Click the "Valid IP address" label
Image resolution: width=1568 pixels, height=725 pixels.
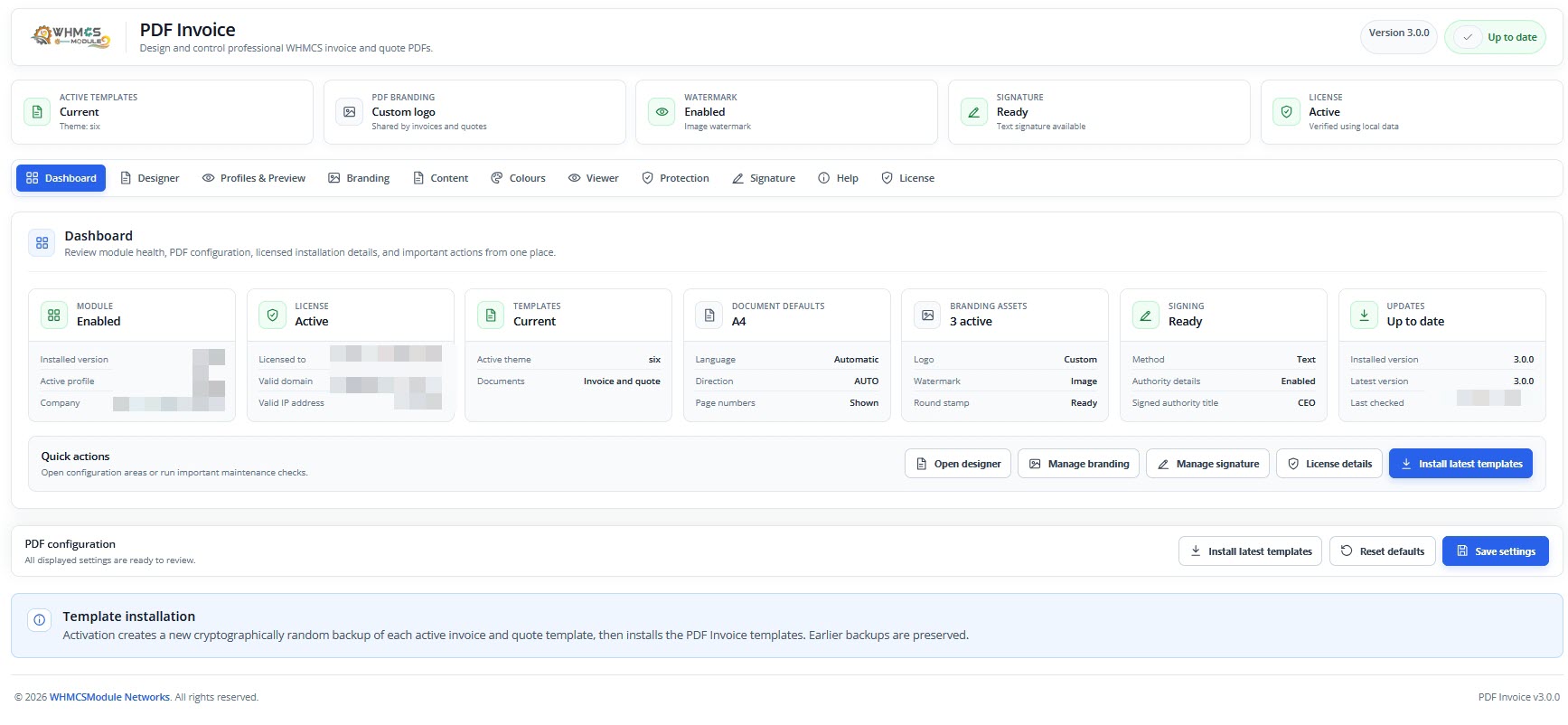click(291, 403)
